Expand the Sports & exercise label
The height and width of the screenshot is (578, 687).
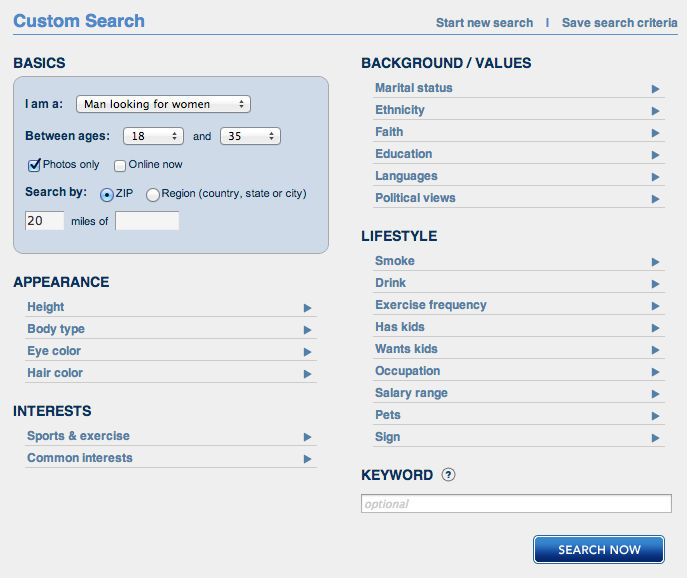78,436
